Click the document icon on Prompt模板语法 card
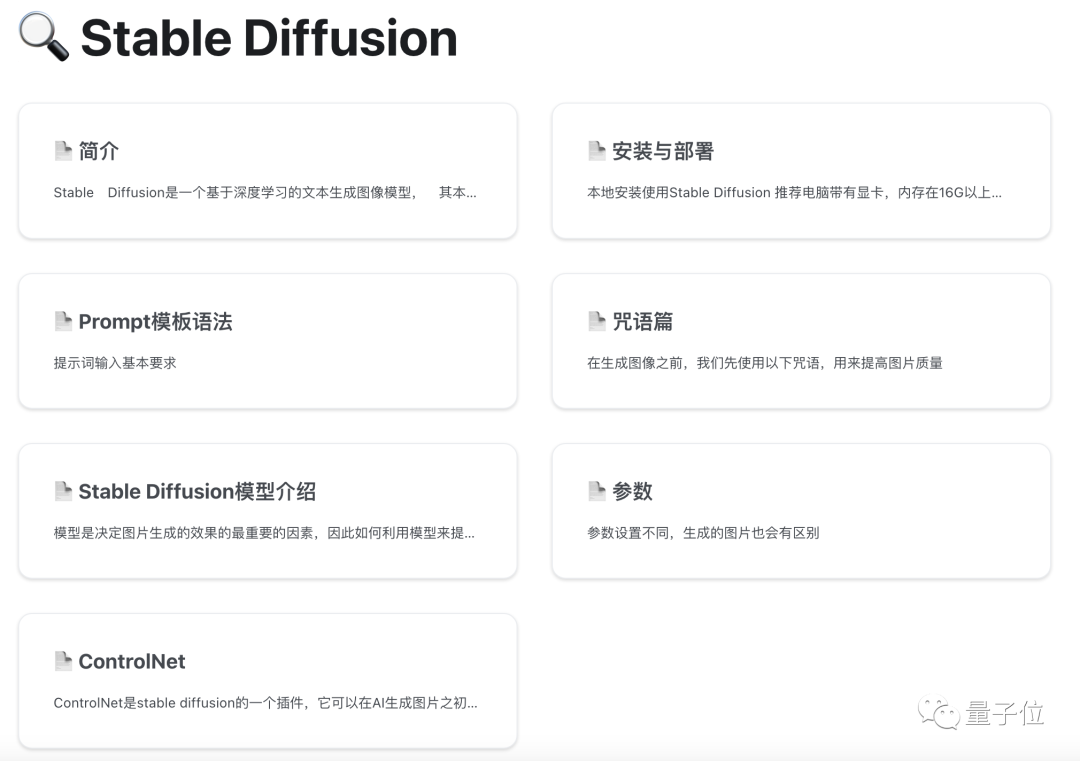This screenshot has width=1080, height=761. pos(64,320)
